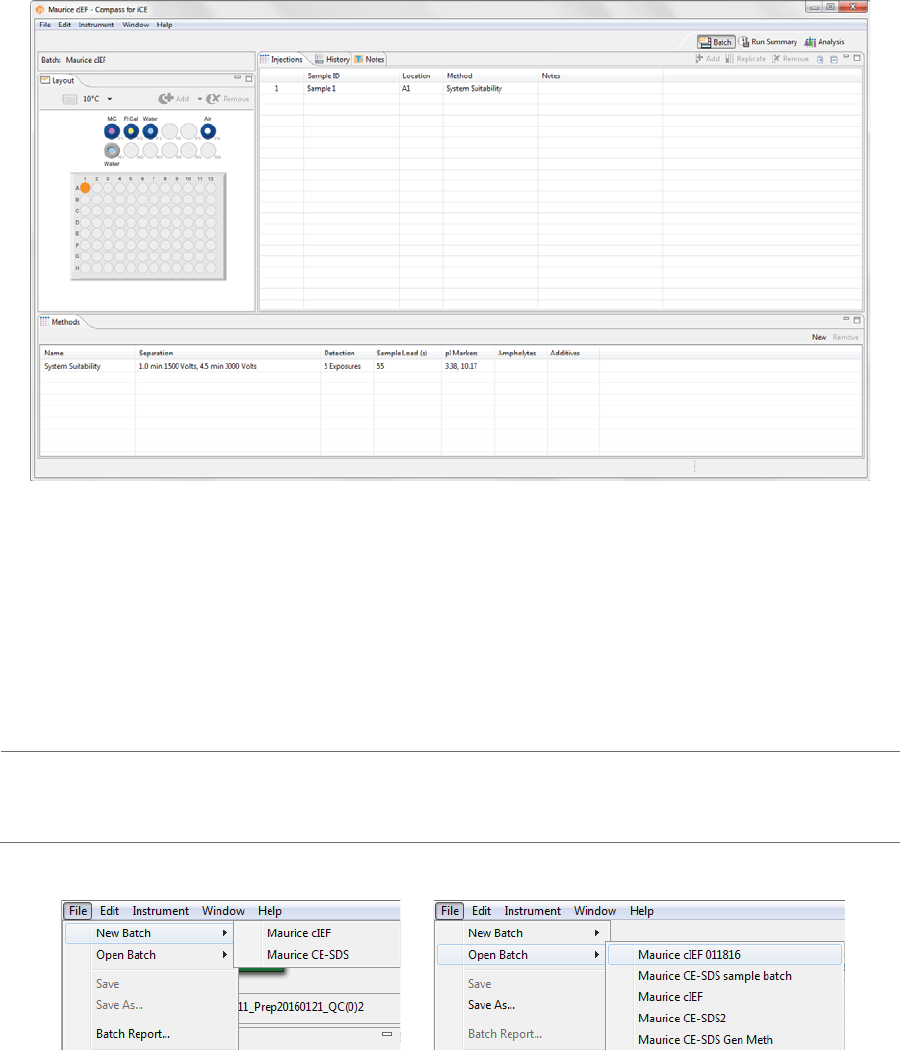Click Remove in the Methods pane
Image resolution: width=900 pixels, height=1050 pixels.
point(846,338)
